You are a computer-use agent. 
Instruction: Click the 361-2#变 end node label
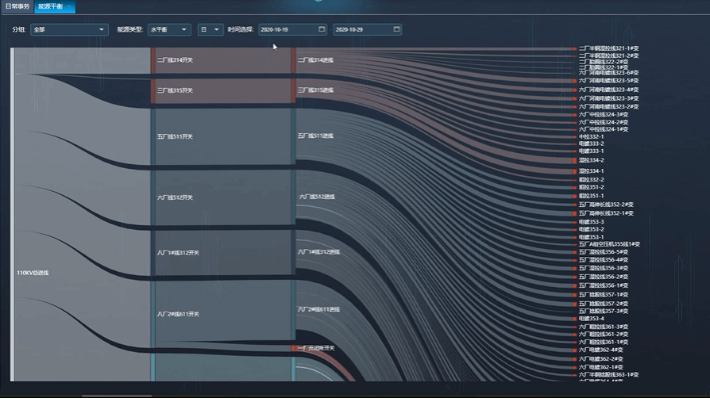coord(604,334)
